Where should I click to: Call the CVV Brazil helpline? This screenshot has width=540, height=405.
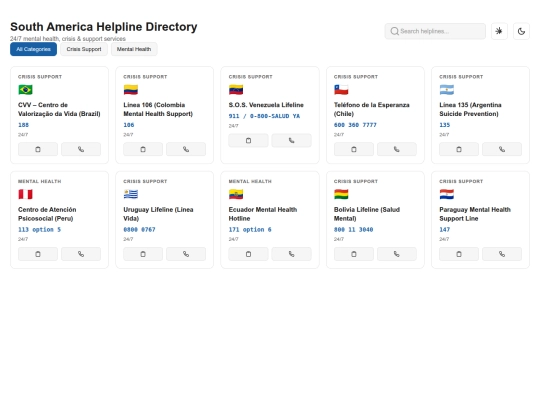click(x=81, y=149)
